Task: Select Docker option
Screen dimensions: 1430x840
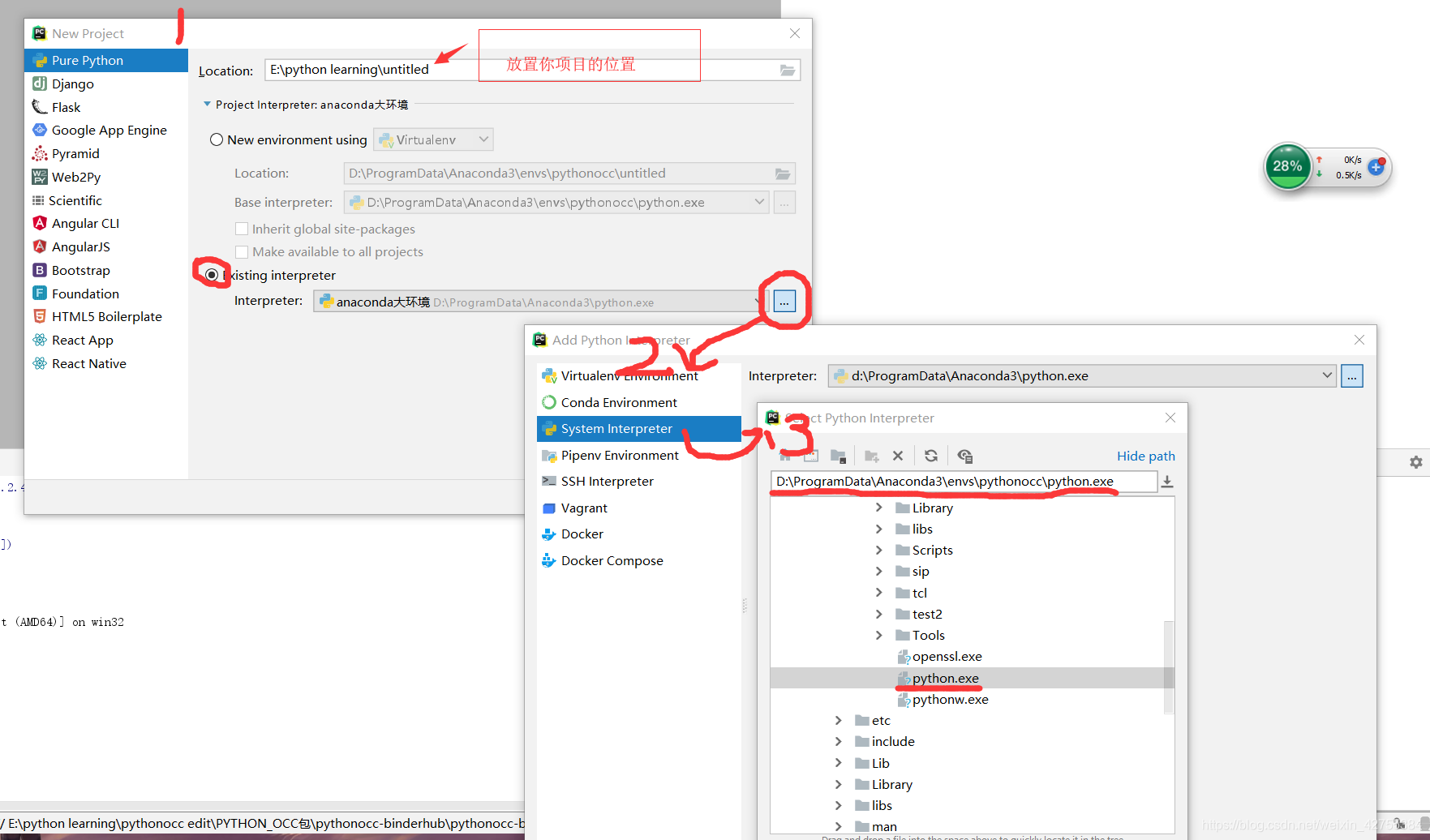Action: point(639,534)
